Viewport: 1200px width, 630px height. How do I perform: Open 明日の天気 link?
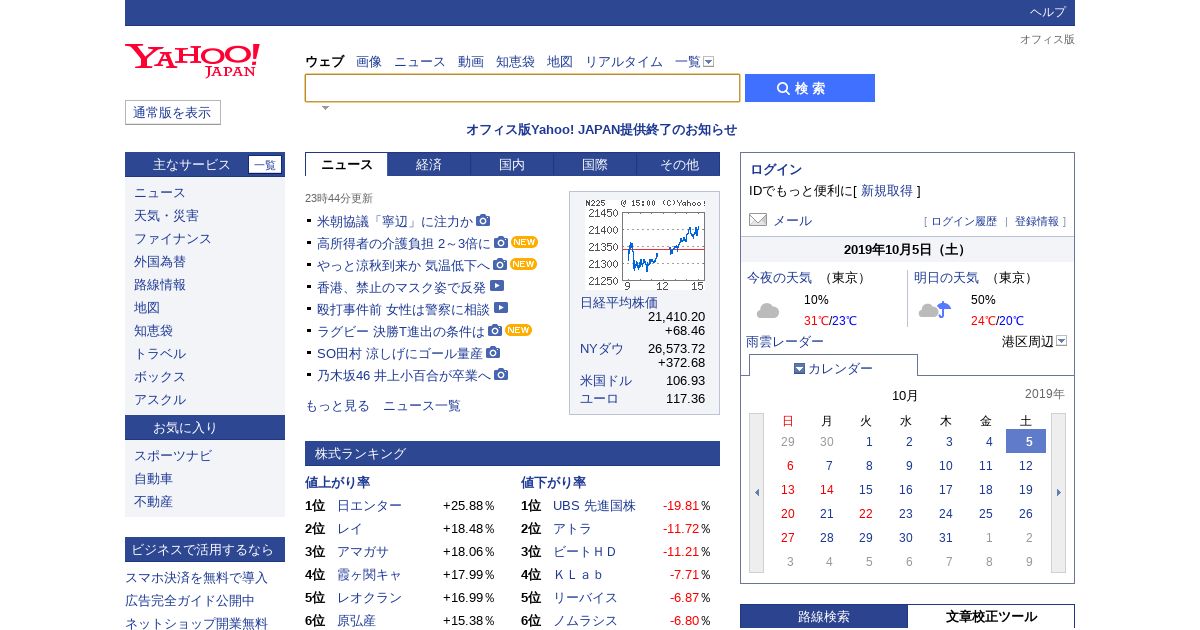pyautogui.click(x=946, y=278)
